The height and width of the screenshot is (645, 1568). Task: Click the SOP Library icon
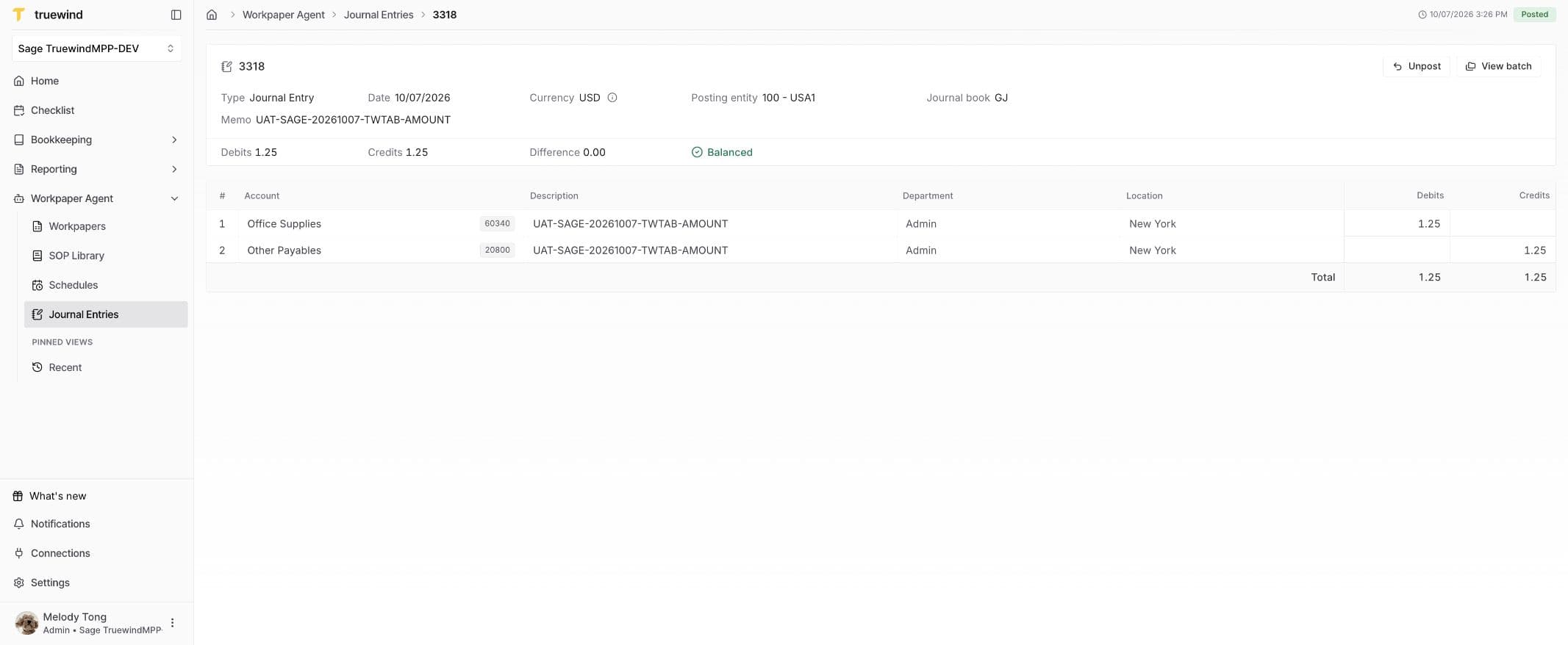[37, 256]
